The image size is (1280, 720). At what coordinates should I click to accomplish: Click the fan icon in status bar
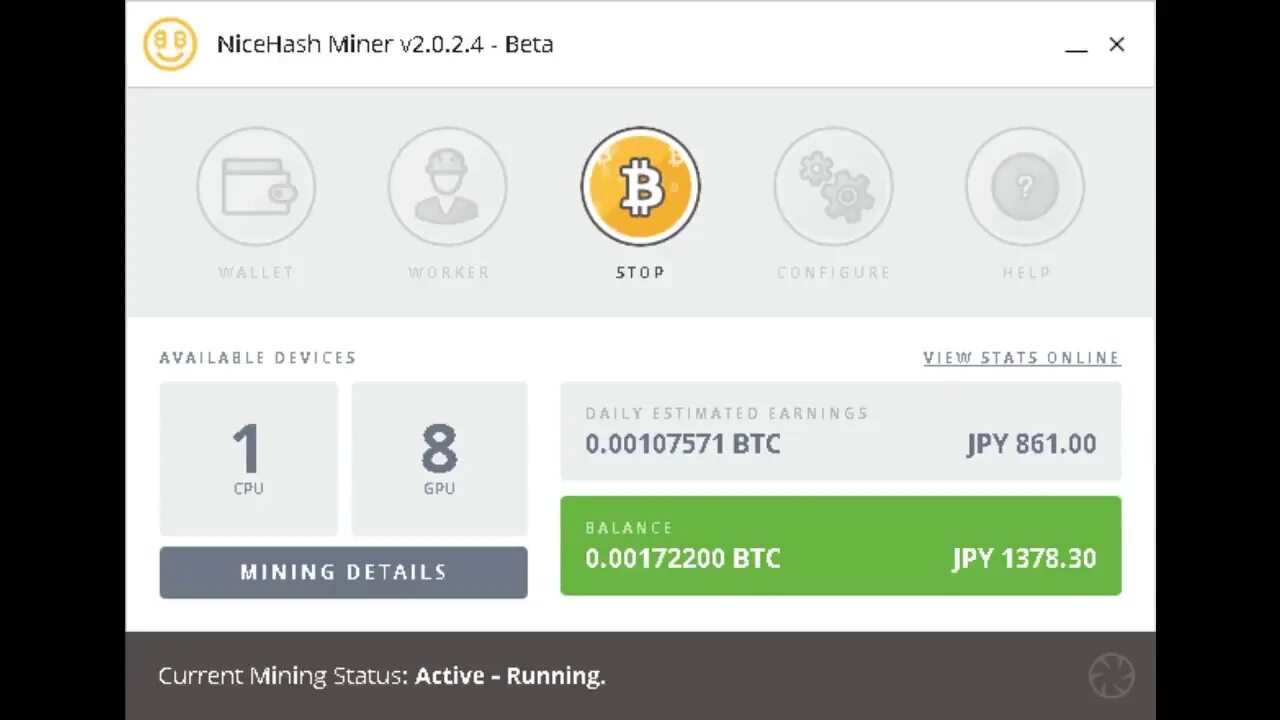pos(1111,676)
